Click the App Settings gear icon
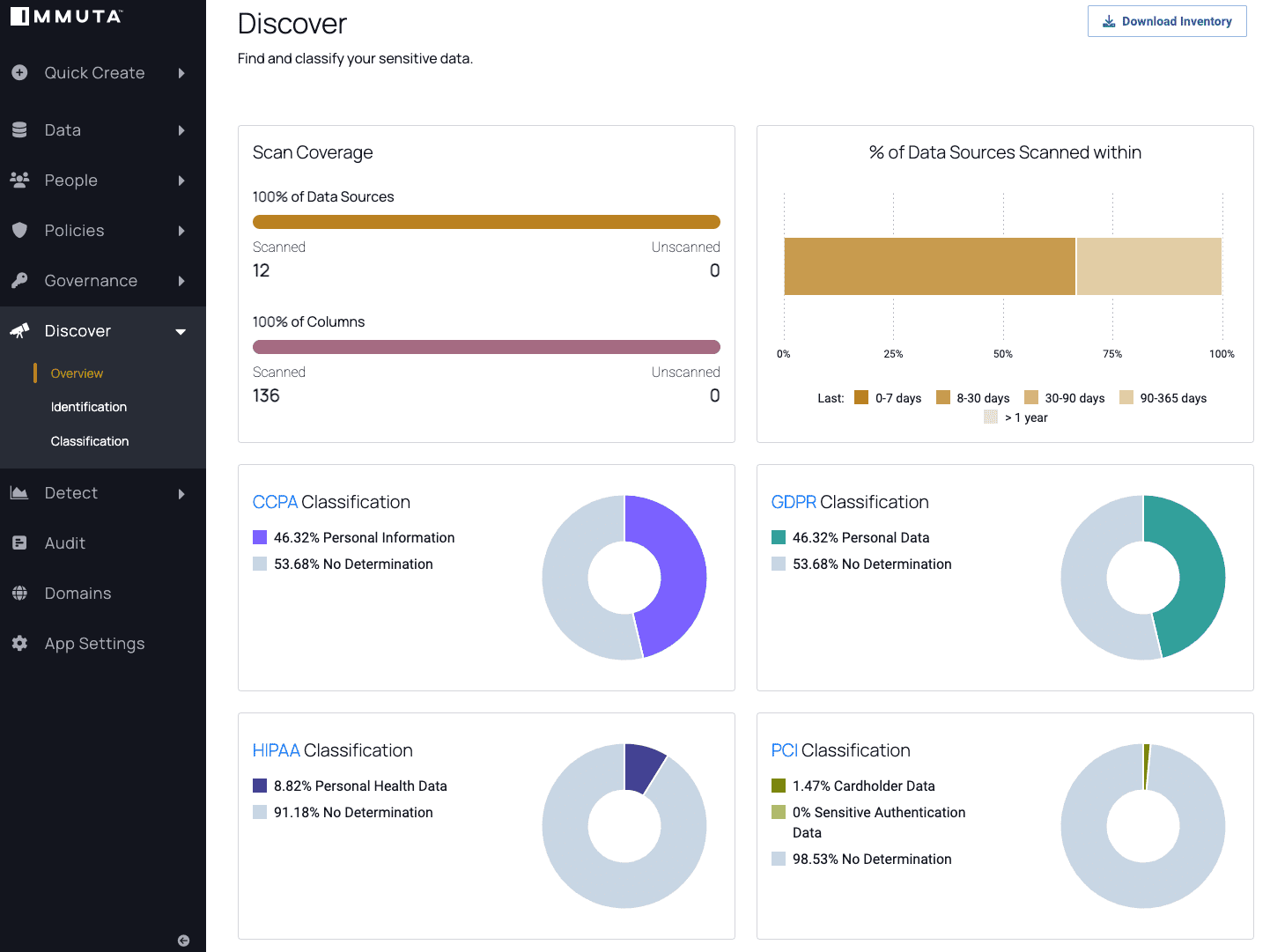Image resolution: width=1270 pixels, height=952 pixels. (x=19, y=644)
